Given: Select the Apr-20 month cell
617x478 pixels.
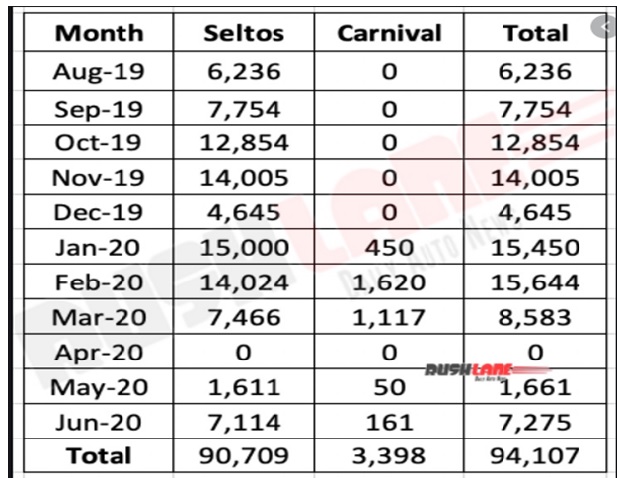Looking at the screenshot, I should pyautogui.click(x=99, y=352).
